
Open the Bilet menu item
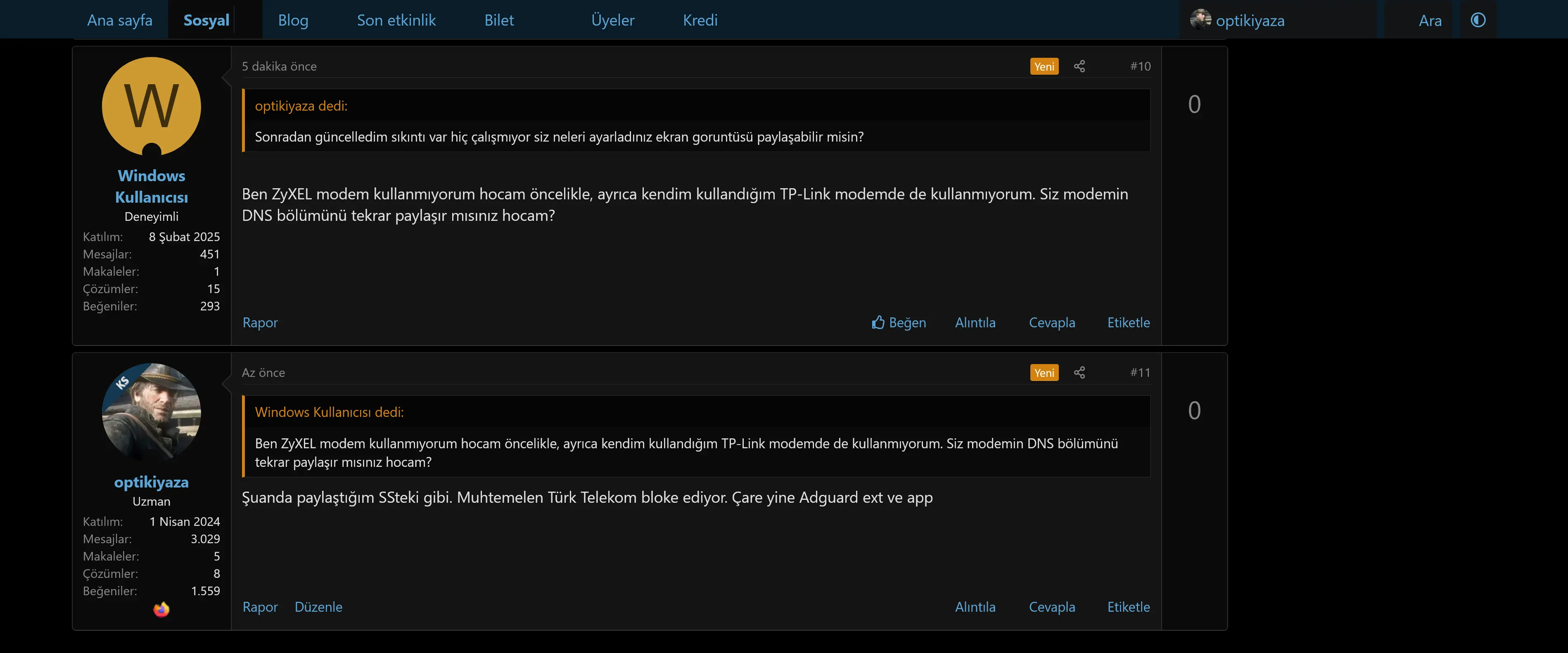pos(499,20)
